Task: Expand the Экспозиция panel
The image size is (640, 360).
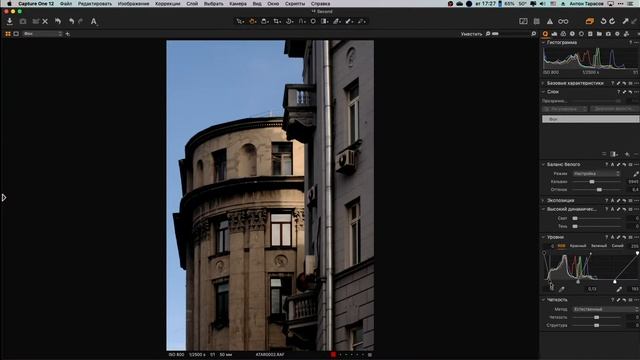Action: point(543,200)
